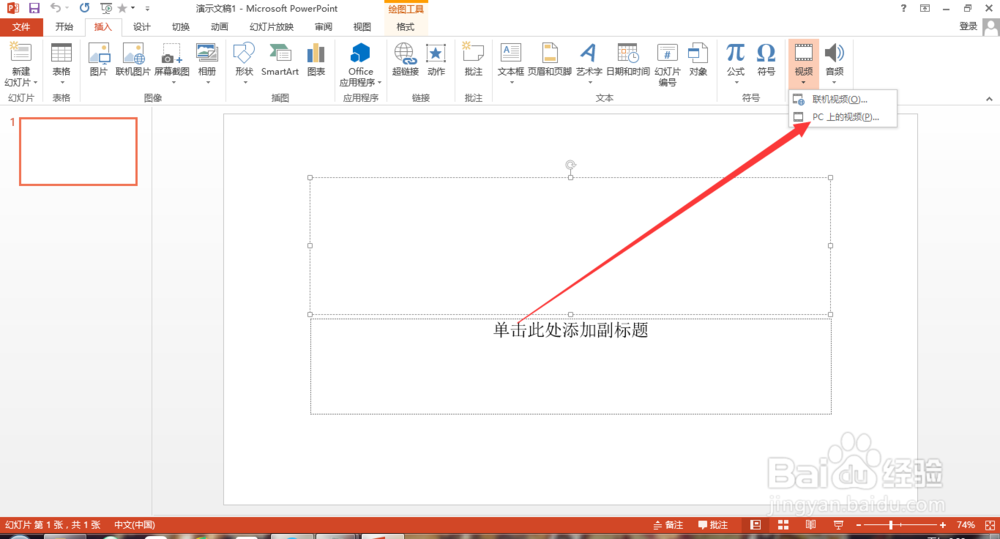Add a hyperlink with 超链接
This screenshot has width=1000, height=539.
tap(405, 54)
